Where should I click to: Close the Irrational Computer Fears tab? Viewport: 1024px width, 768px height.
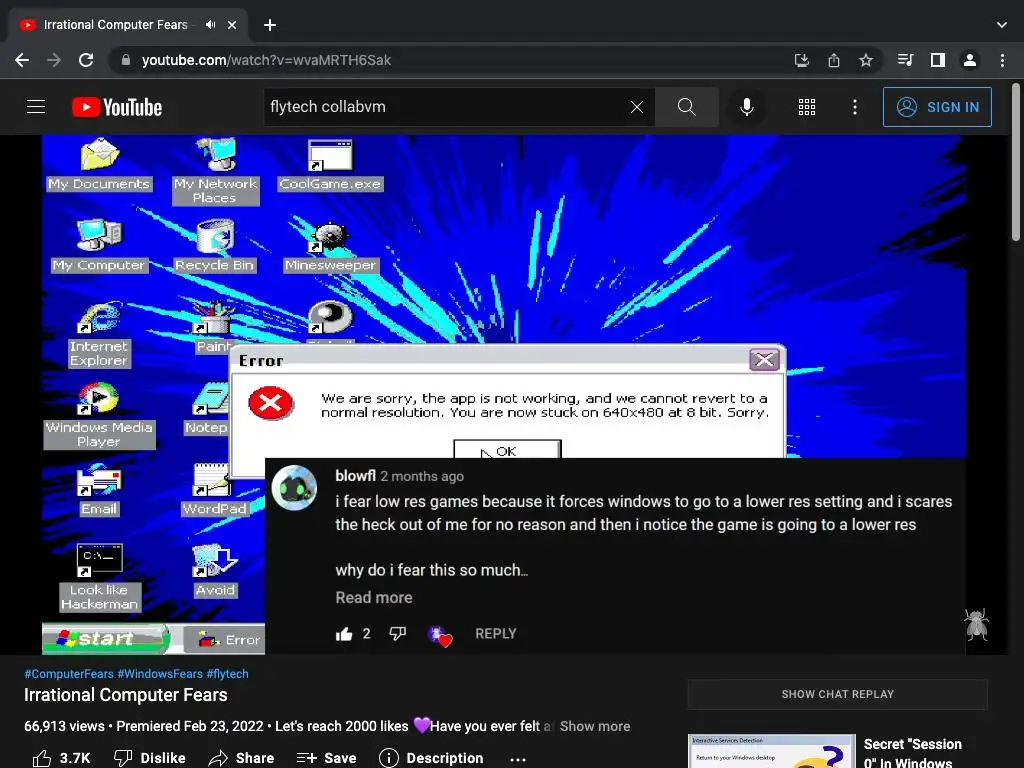click(x=232, y=25)
